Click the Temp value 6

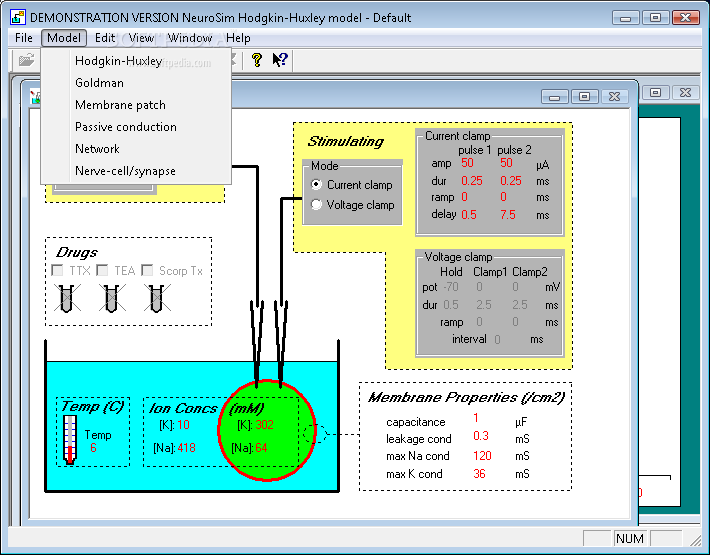(93, 448)
